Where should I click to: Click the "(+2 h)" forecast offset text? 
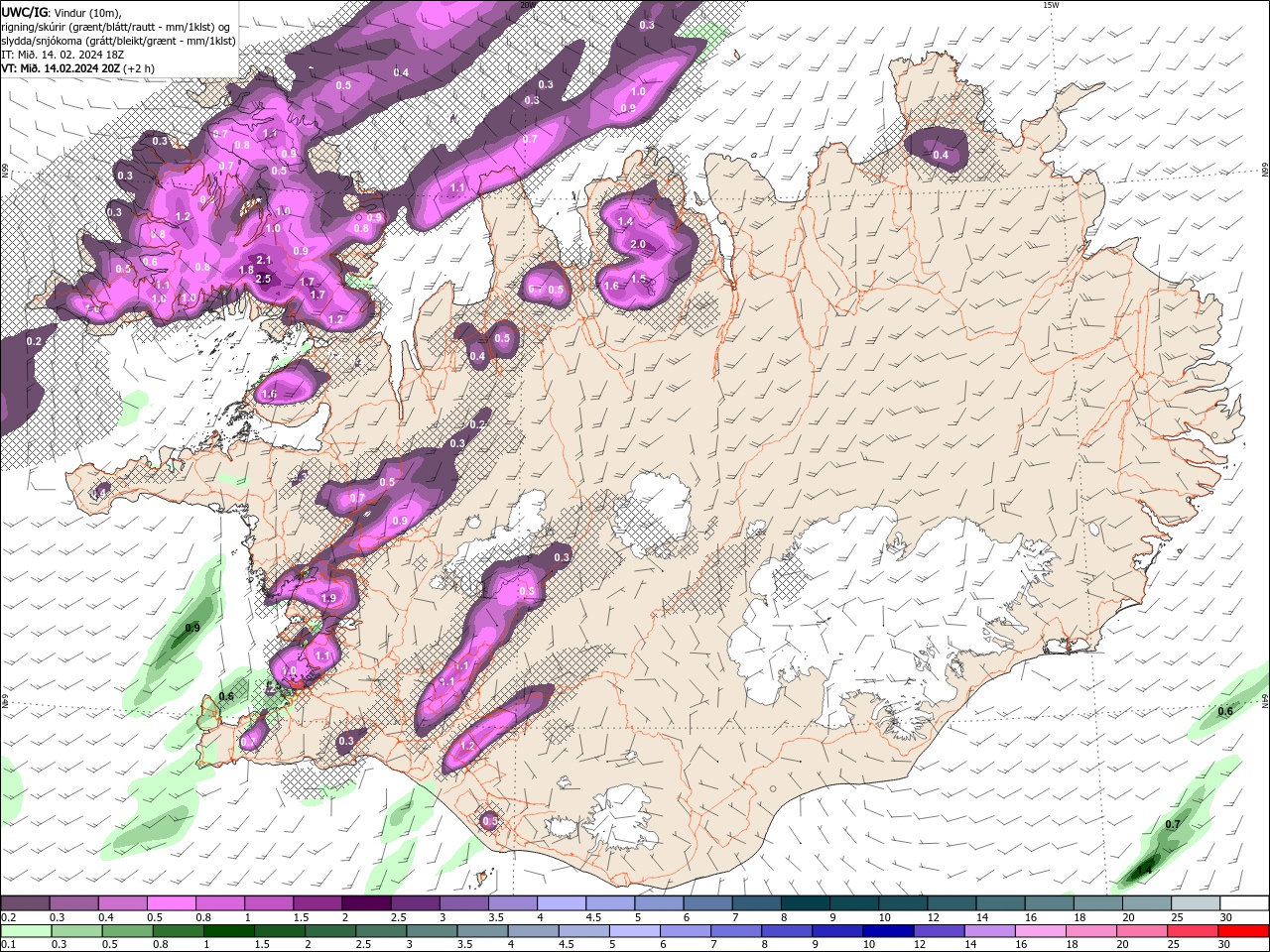click(141, 68)
